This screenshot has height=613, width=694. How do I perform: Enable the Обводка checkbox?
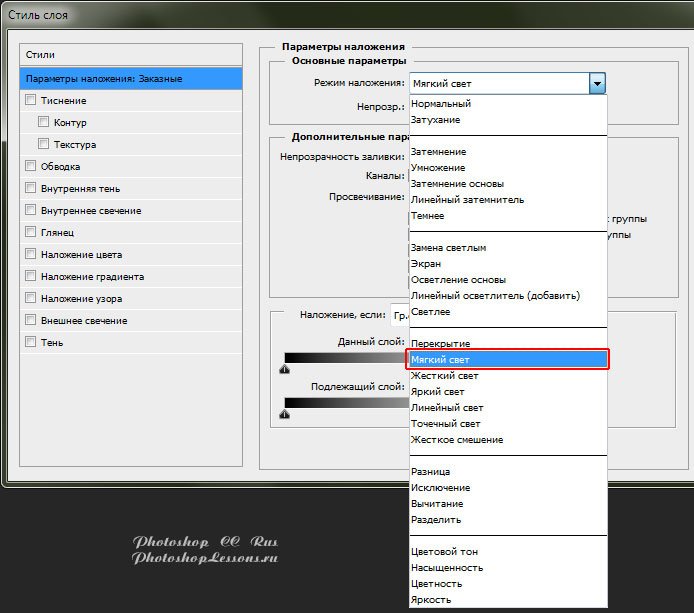[x=31, y=166]
